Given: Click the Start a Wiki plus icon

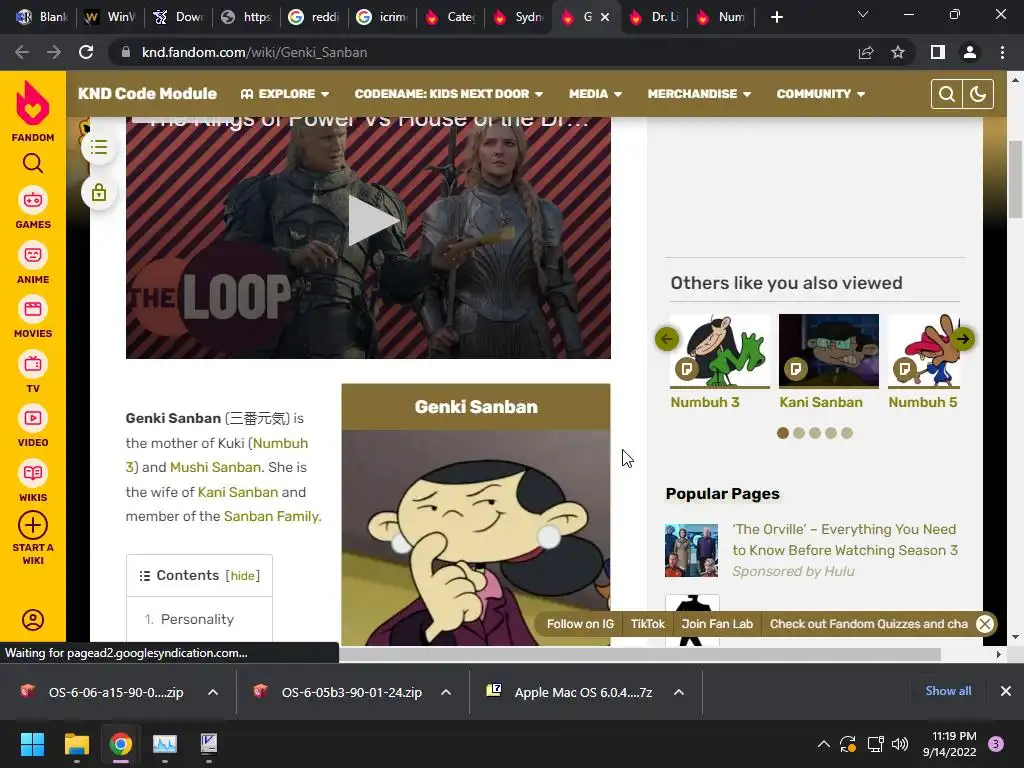Looking at the screenshot, I should (33, 525).
